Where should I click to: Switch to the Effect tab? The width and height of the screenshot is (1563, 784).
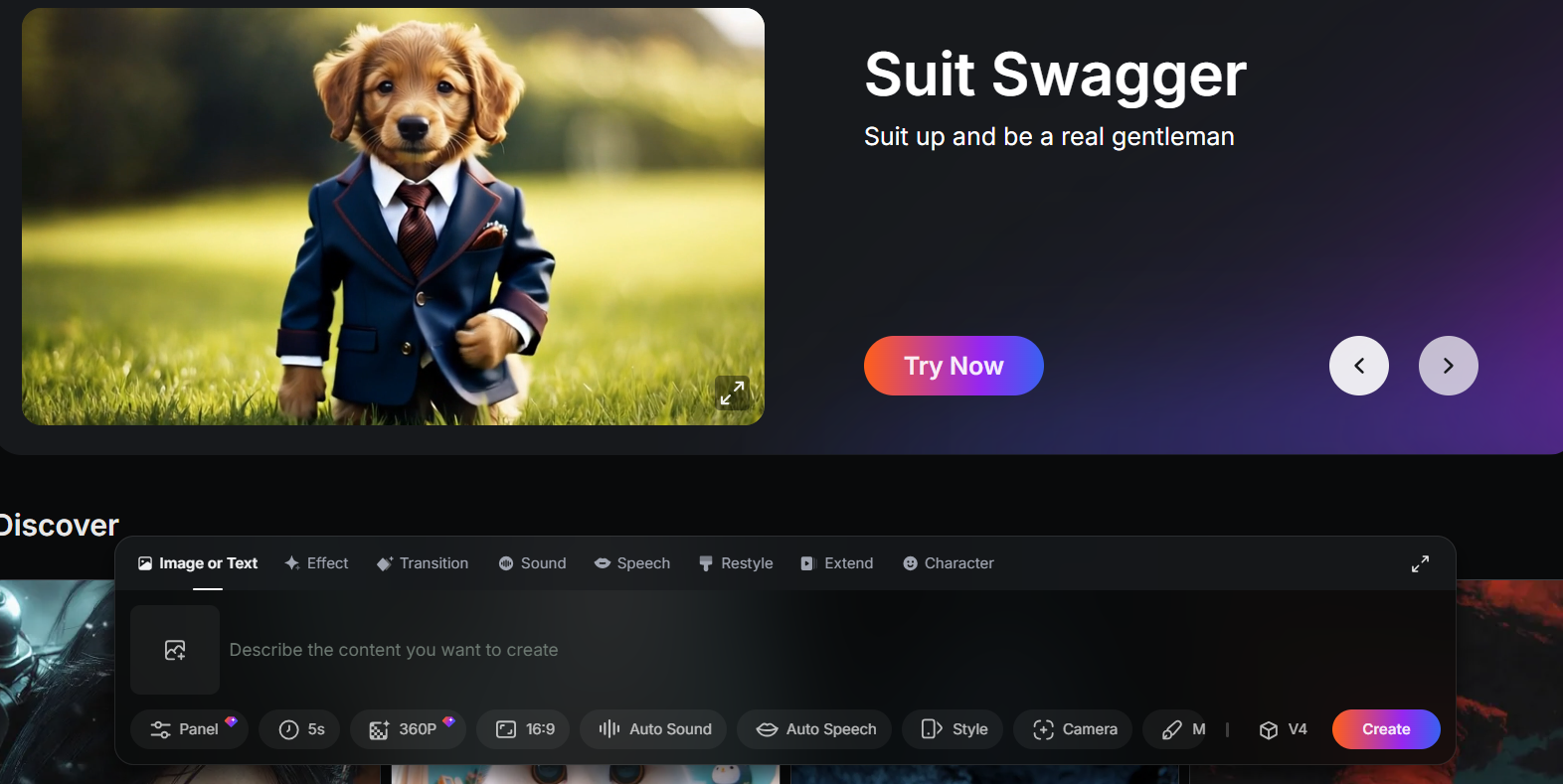click(x=316, y=563)
